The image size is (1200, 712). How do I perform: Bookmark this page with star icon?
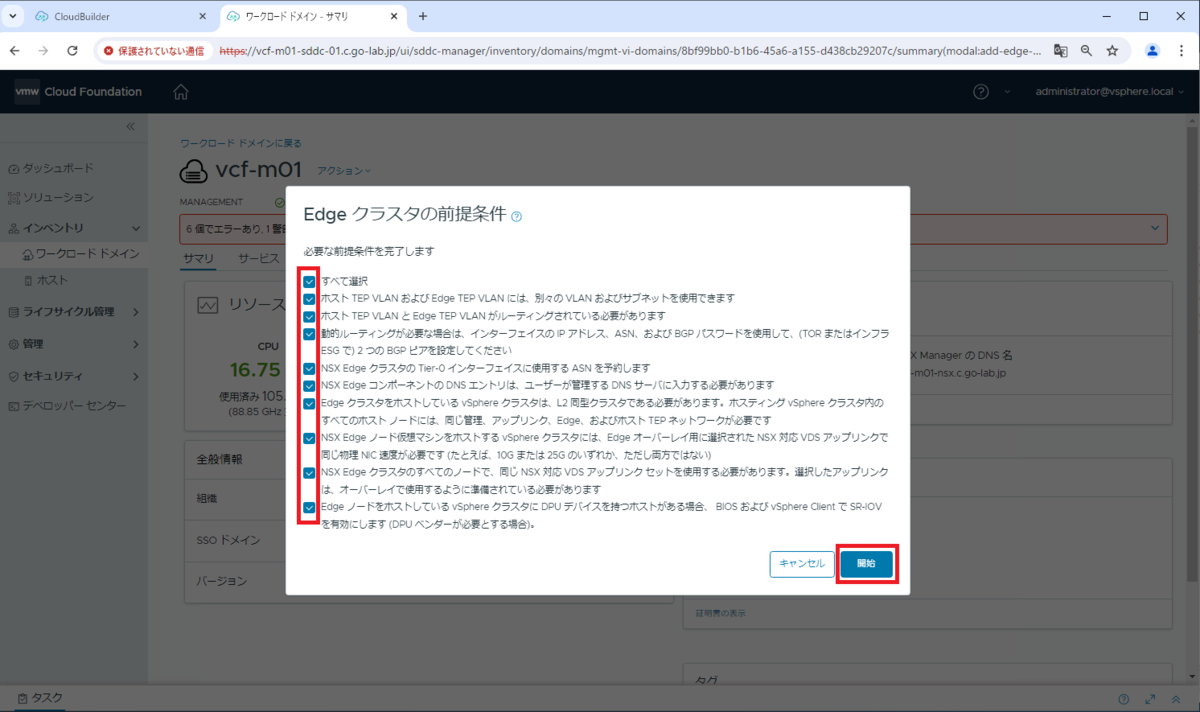tap(1112, 50)
